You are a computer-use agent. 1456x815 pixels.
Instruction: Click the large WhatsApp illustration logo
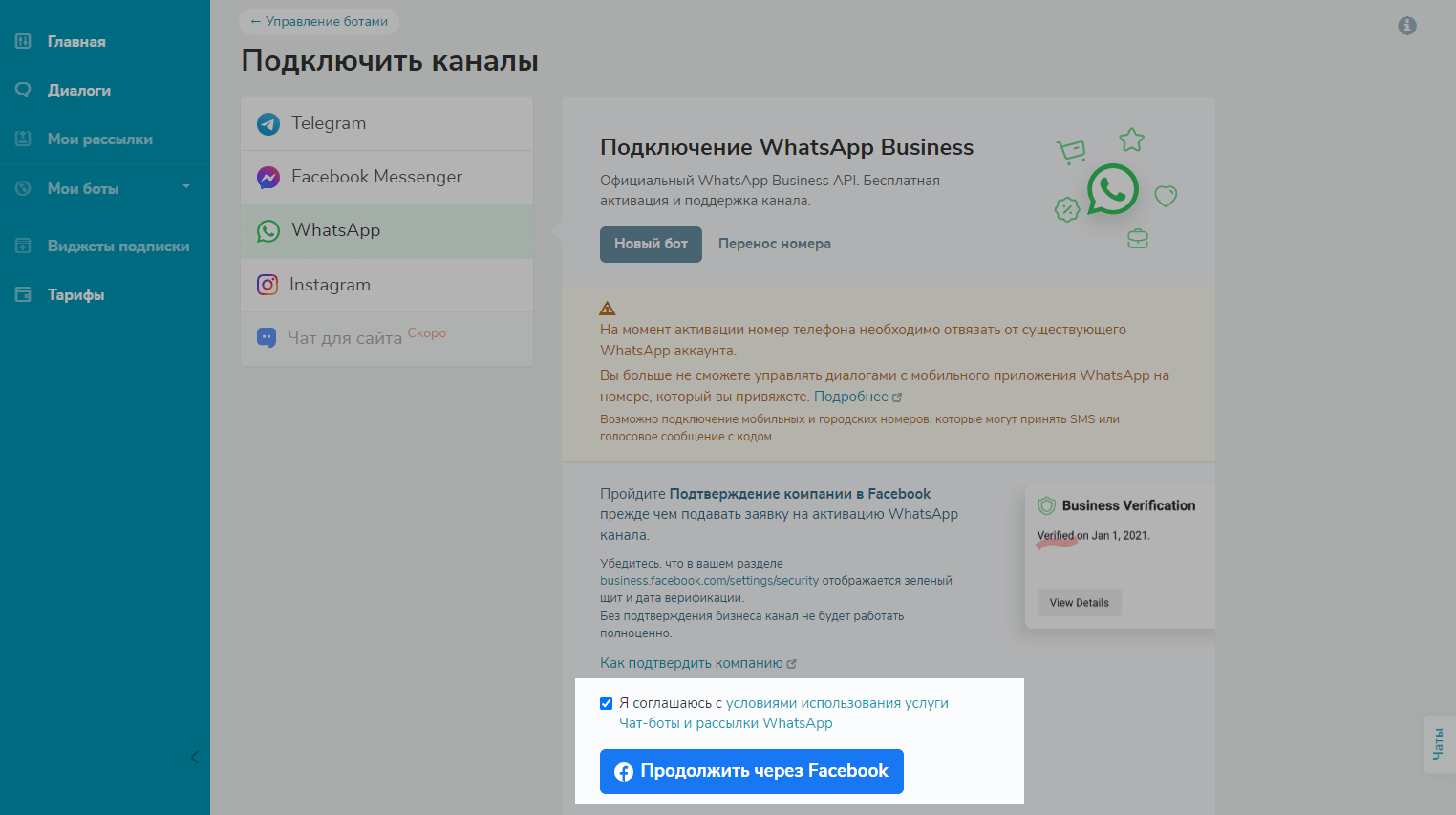point(1113,189)
